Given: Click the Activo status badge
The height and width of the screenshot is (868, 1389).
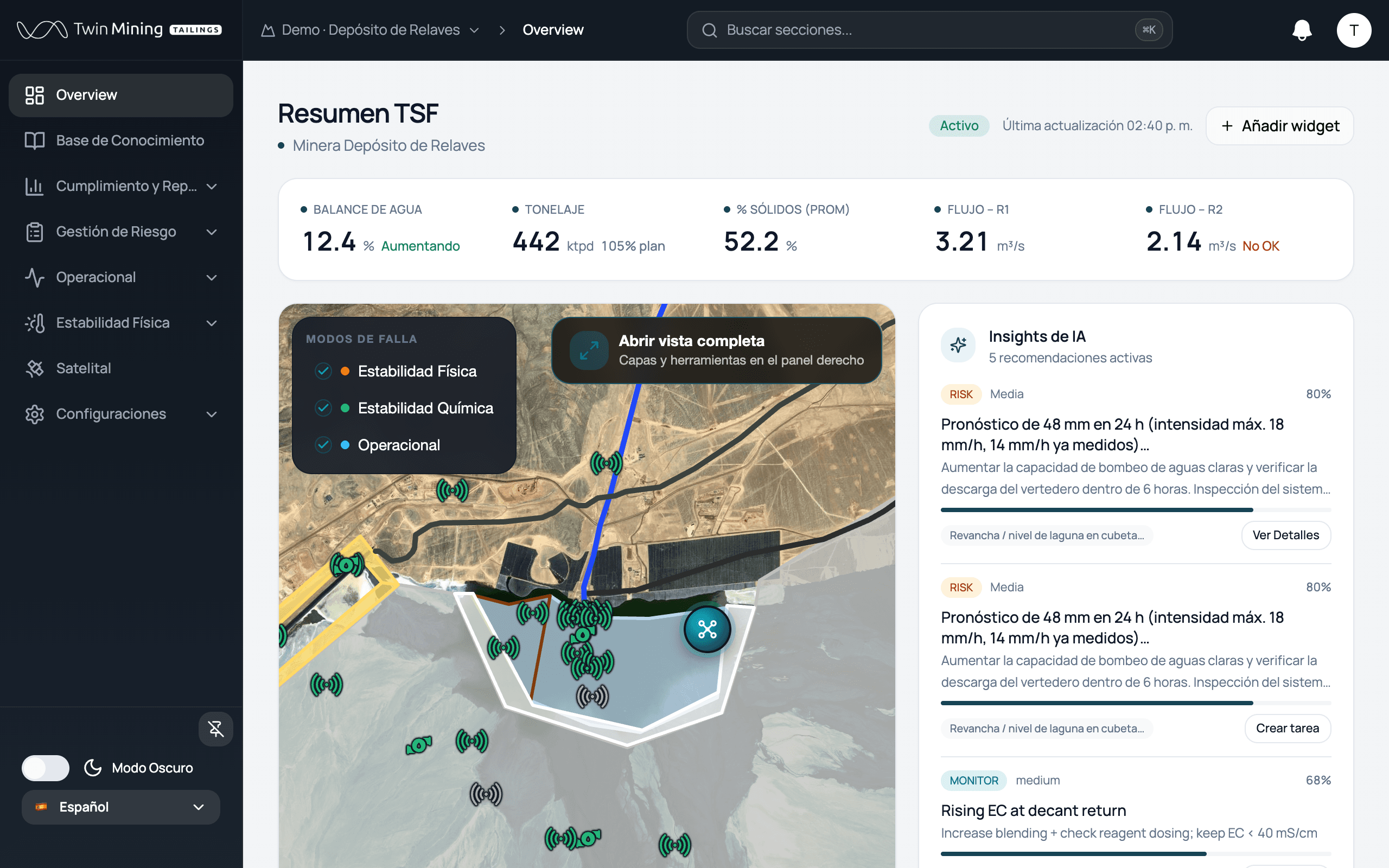Looking at the screenshot, I should tap(959, 126).
